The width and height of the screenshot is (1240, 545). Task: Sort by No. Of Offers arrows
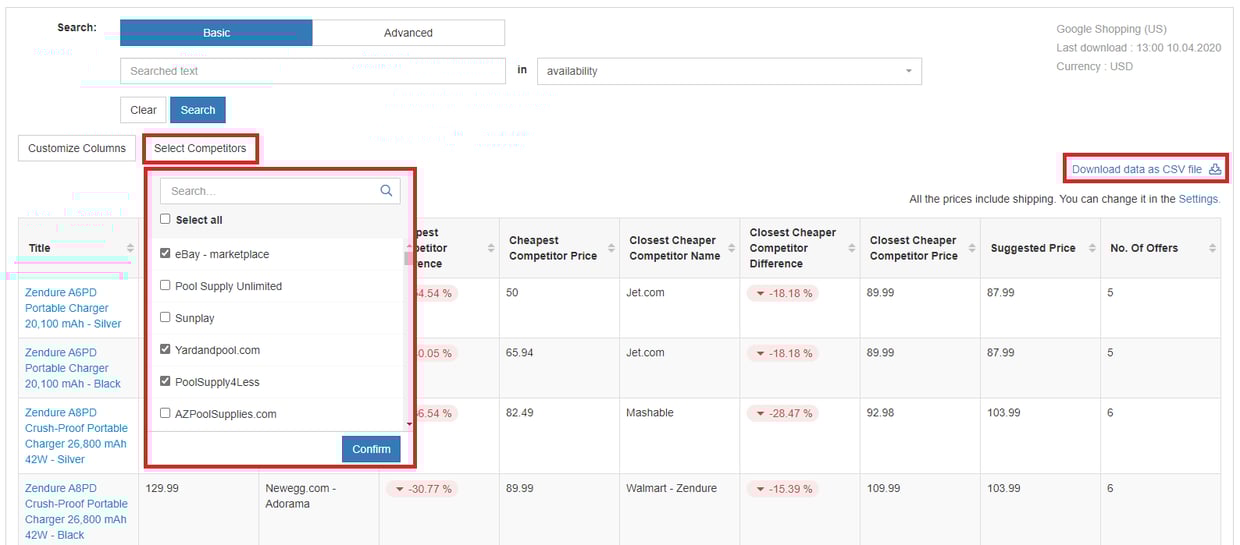tap(1212, 248)
